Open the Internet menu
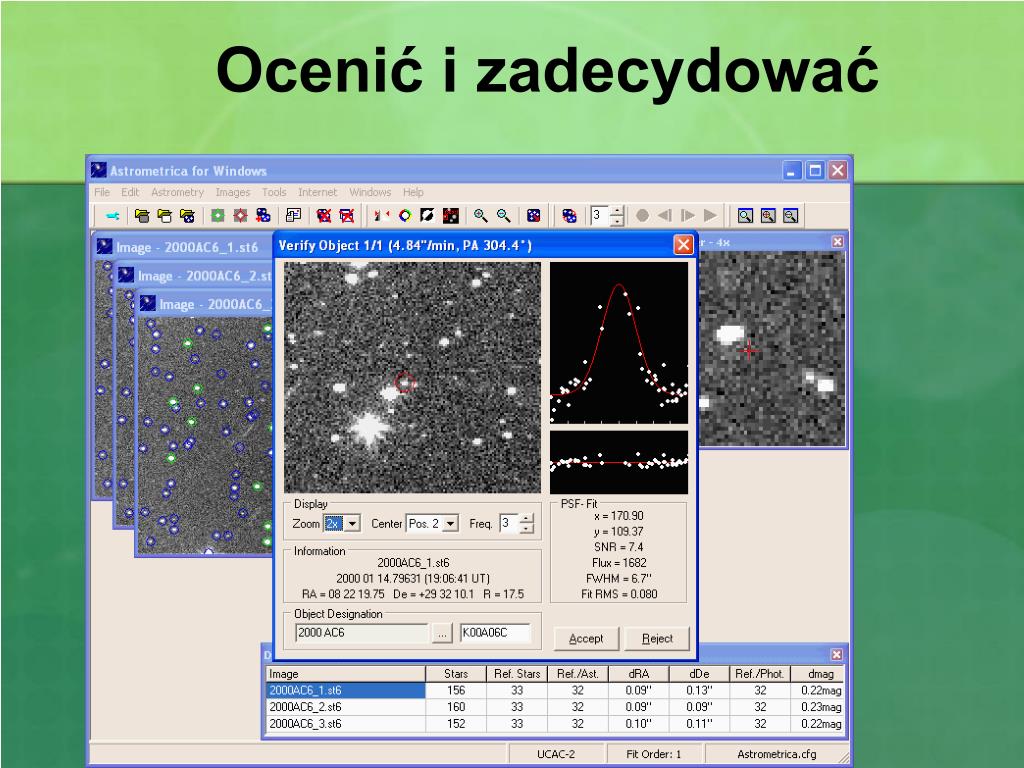Image resolution: width=1024 pixels, height=768 pixels. tap(317, 192)
